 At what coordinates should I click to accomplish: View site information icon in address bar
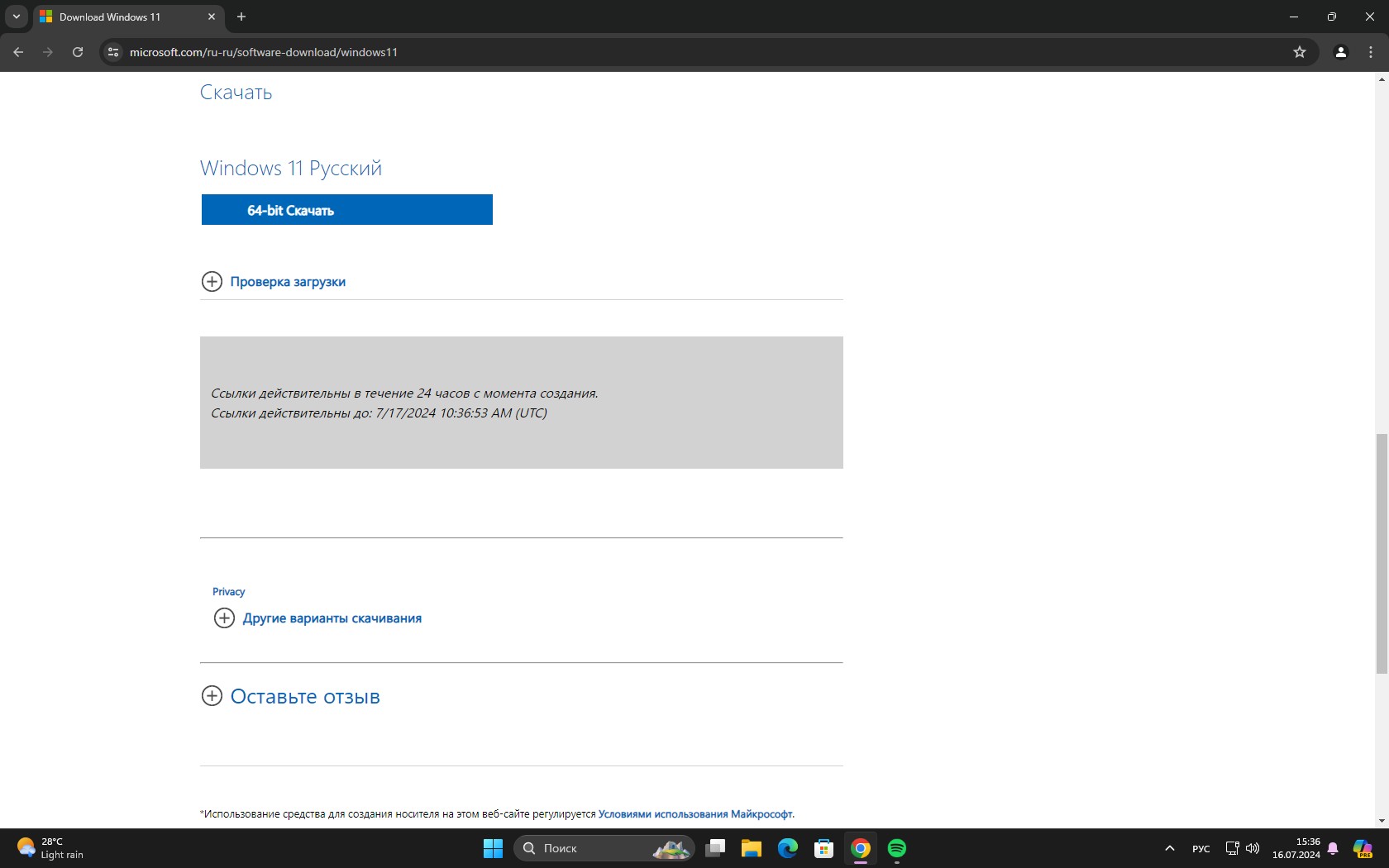[114, 52]
